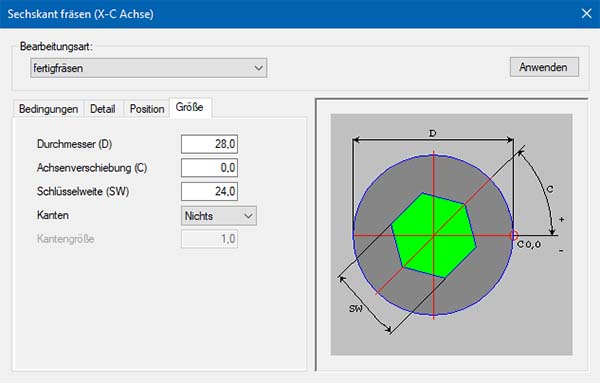The image size is (600, 383).
Task: Open the Detail tab
Action: pyautogui.click(x=103, y=109)
